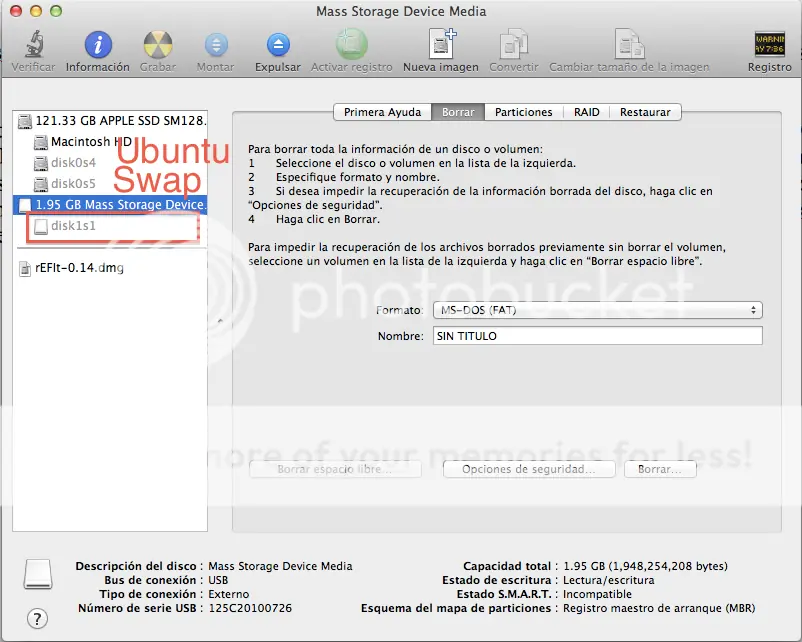The height and width of the screenshot is (642, 802).
Task: Switch to the Primera Ayuda tab
Action: [382, 112]
